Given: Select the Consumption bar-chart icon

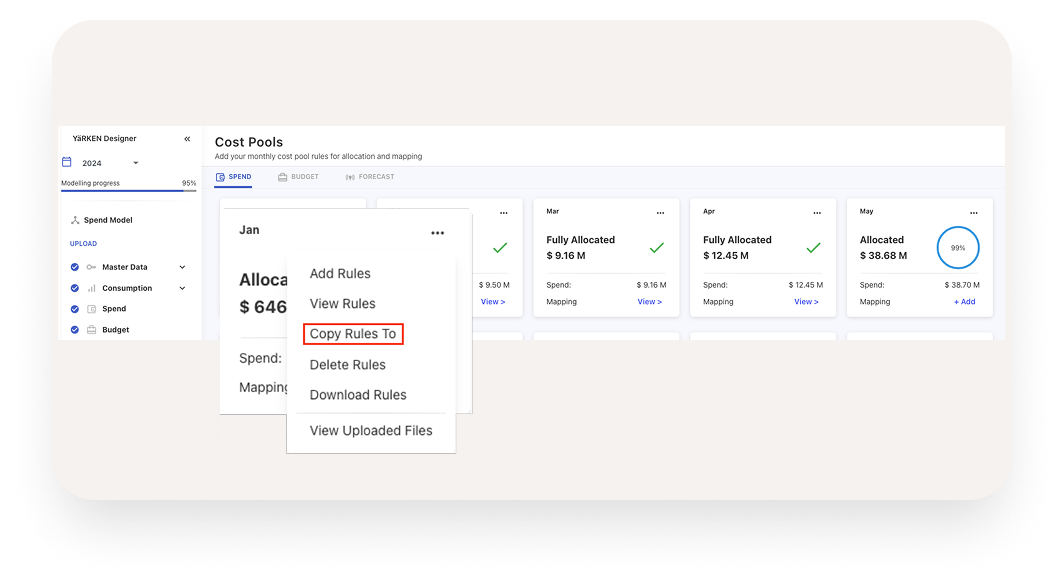Looking at the screenshot, I should [90, 287].
